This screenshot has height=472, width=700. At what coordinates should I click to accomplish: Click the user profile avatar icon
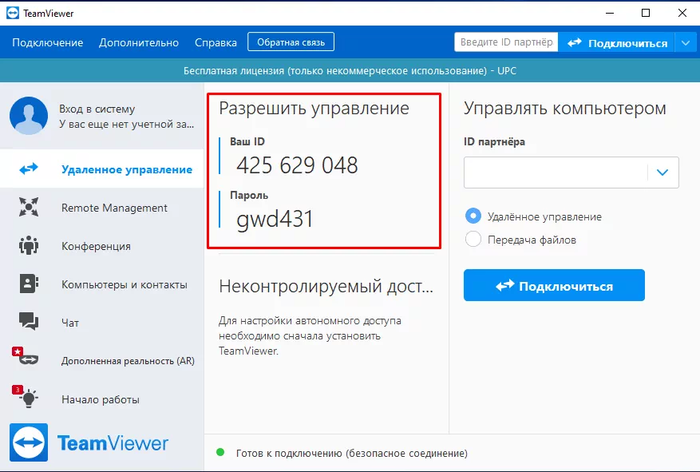click(28, 116)
